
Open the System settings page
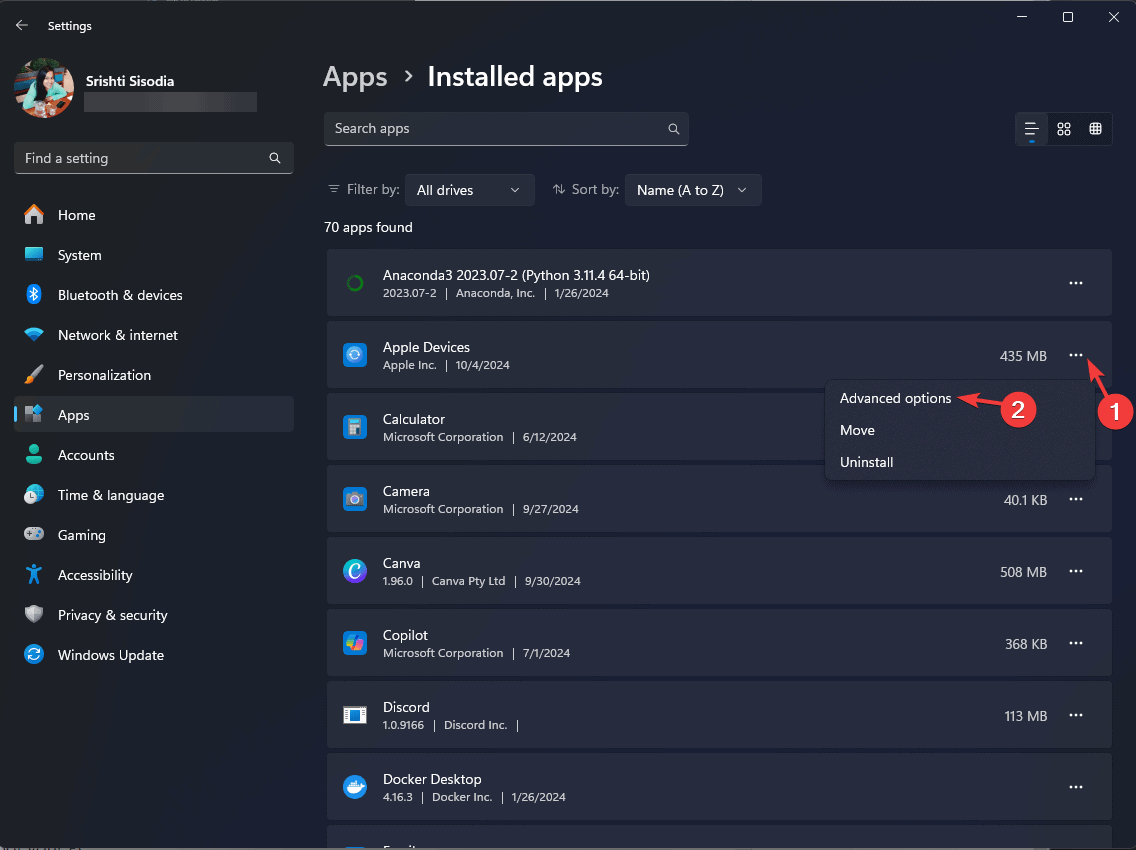pyautogui.click(x=154, y=255)
